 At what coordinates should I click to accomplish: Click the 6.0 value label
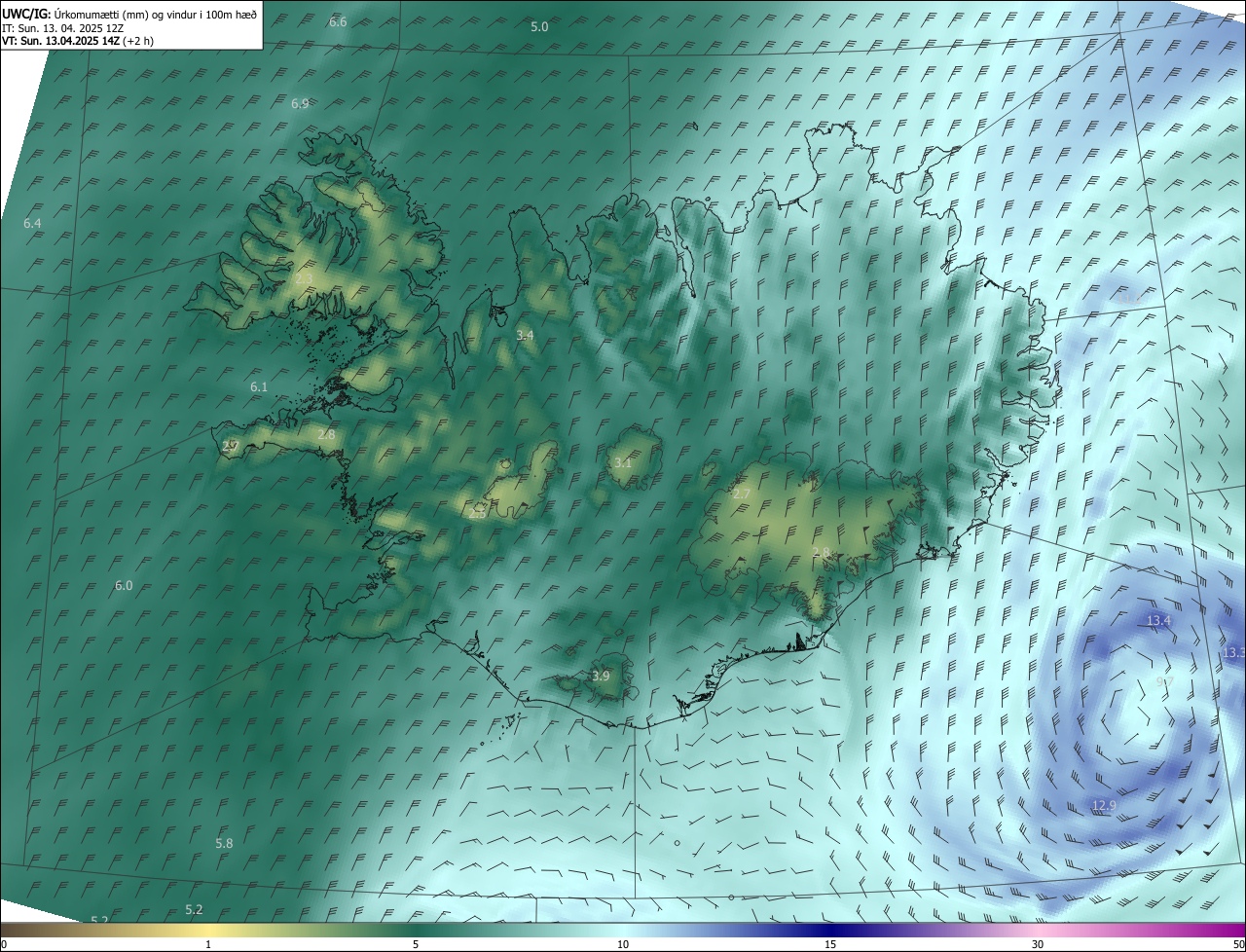124,585
